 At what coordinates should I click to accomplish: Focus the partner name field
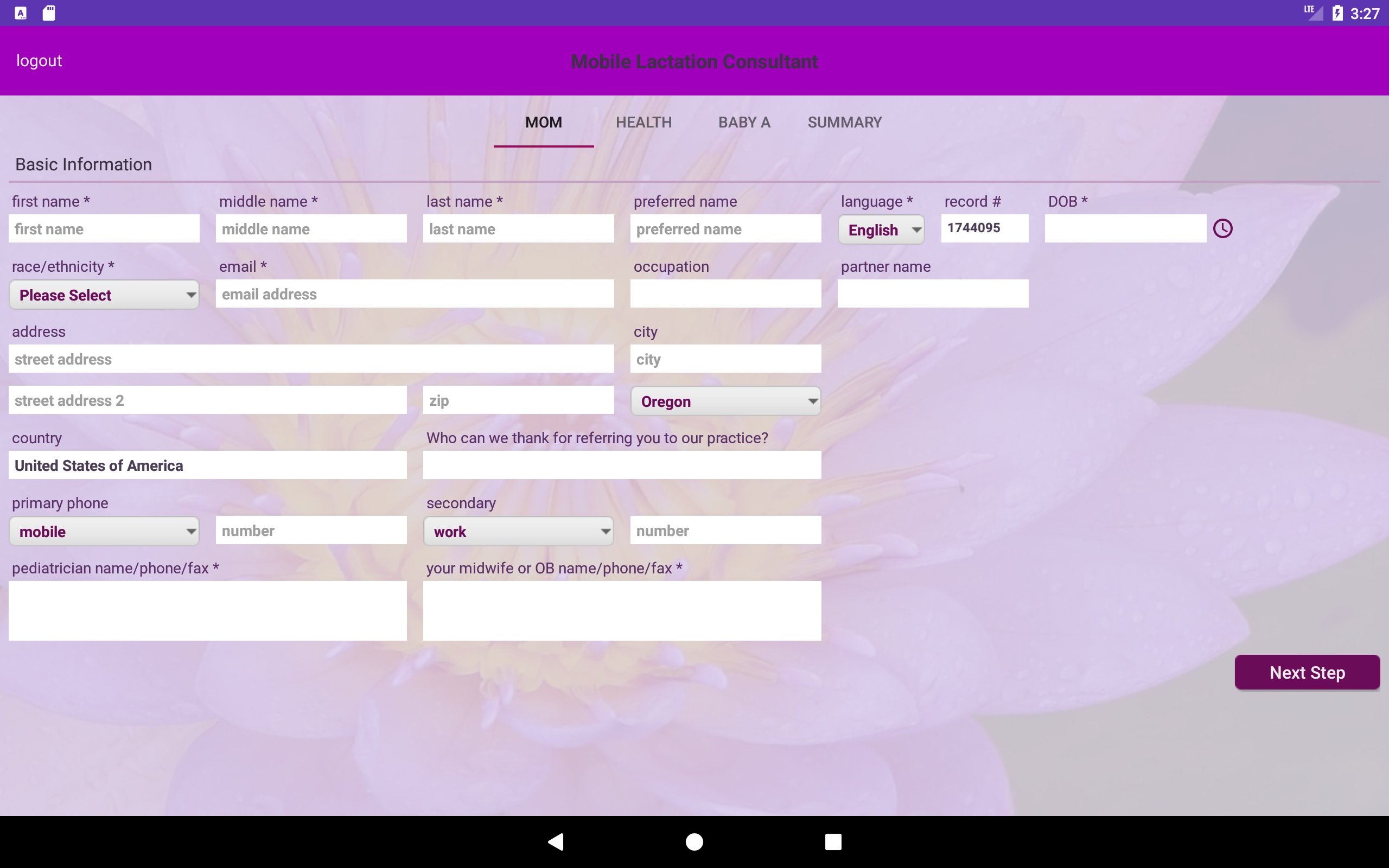(x=933, y=293)
